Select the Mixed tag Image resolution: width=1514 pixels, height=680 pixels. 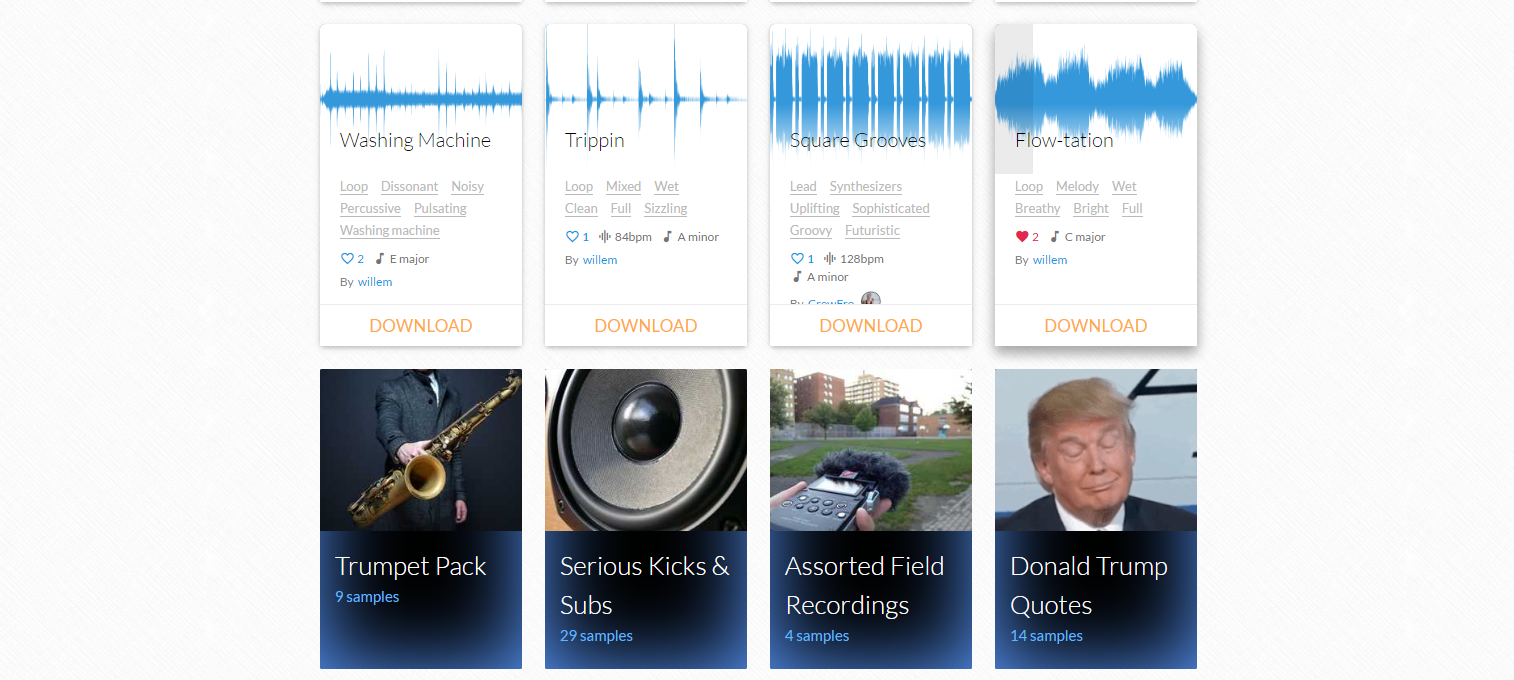click(x=623, y=187)
